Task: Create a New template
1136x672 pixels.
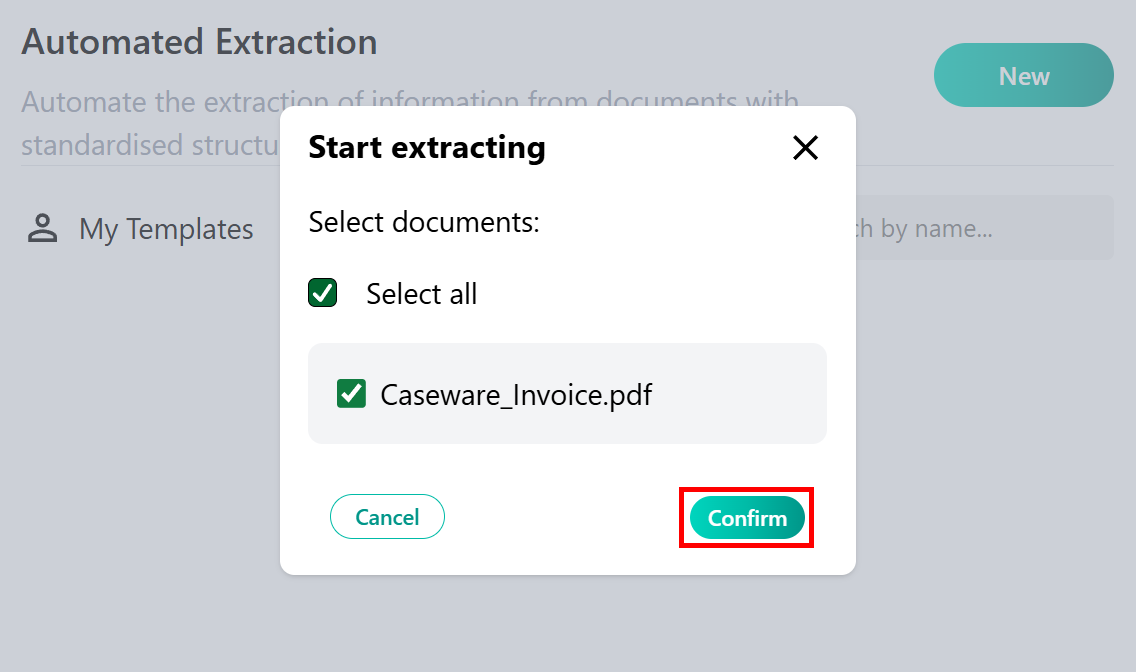Action: [x=1023, y=76]
